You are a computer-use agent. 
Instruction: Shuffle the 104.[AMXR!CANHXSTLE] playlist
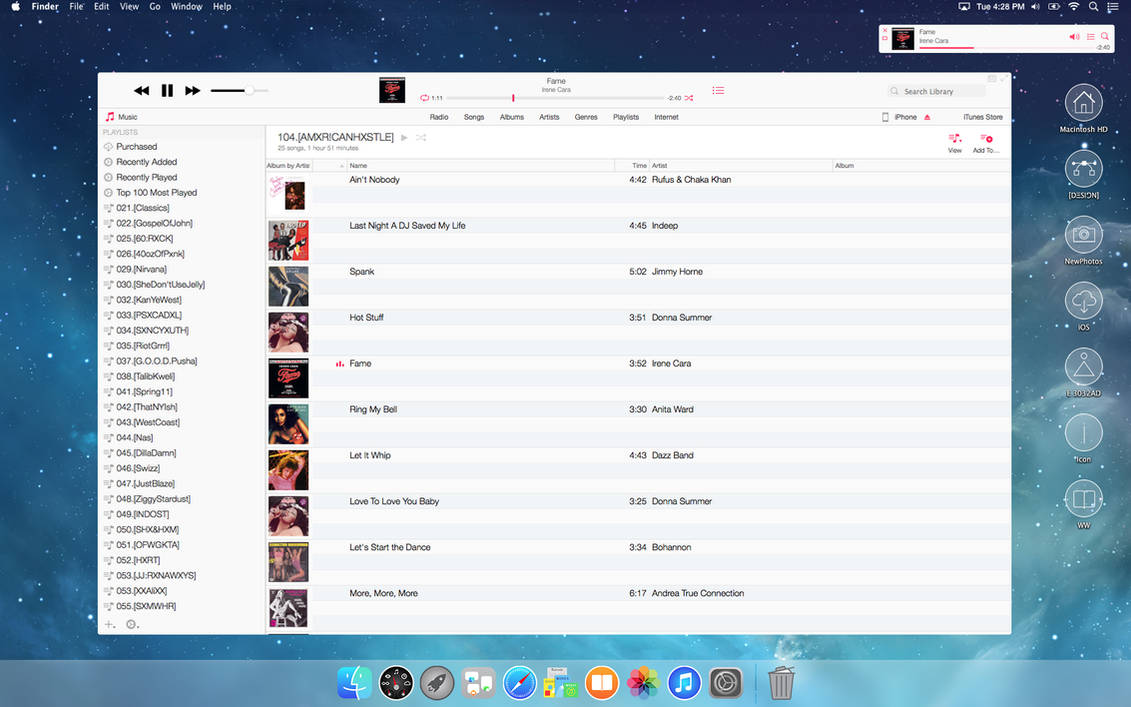421,137
